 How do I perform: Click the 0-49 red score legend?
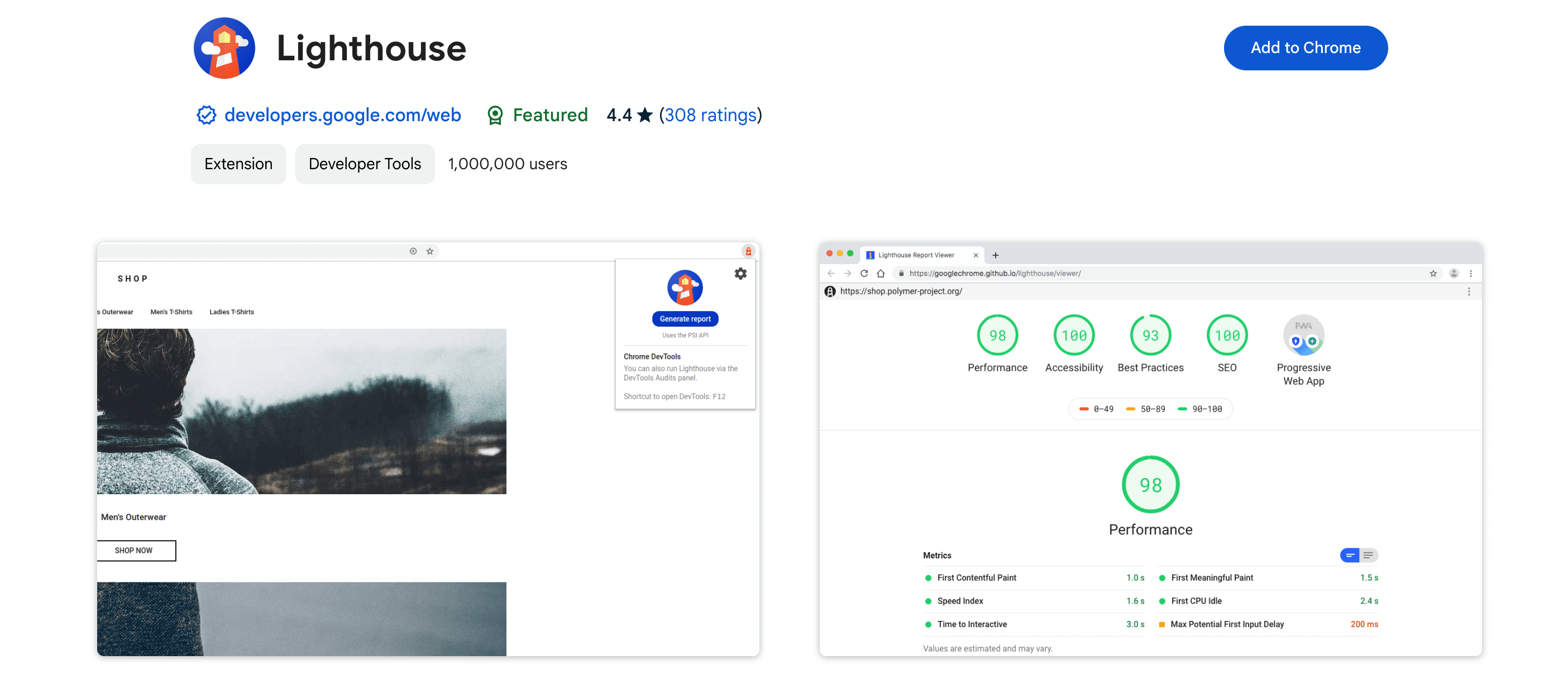pyautogui.click(x=1096, y=409)
